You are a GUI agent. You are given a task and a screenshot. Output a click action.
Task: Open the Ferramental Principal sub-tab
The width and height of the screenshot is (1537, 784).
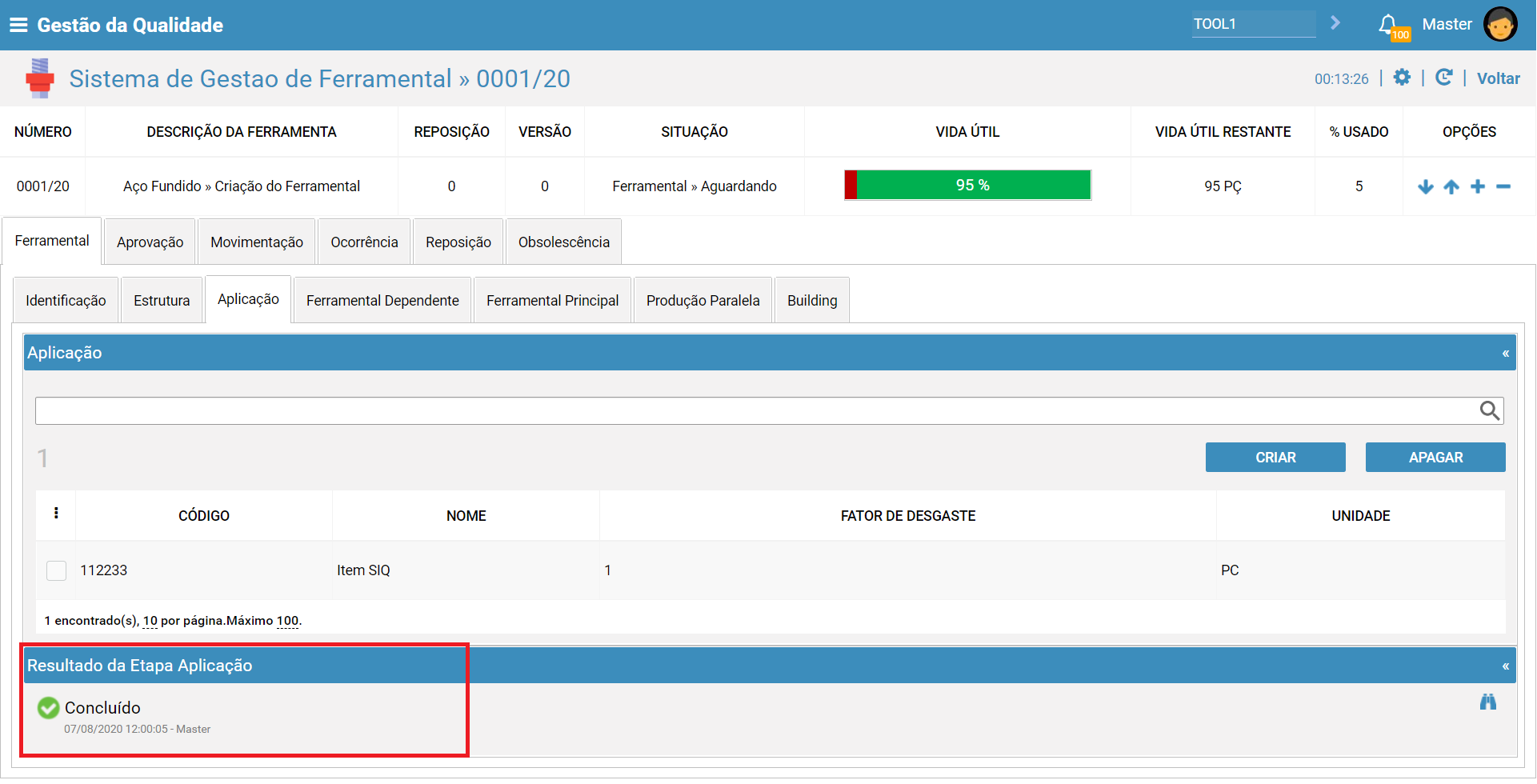(553, 300)
